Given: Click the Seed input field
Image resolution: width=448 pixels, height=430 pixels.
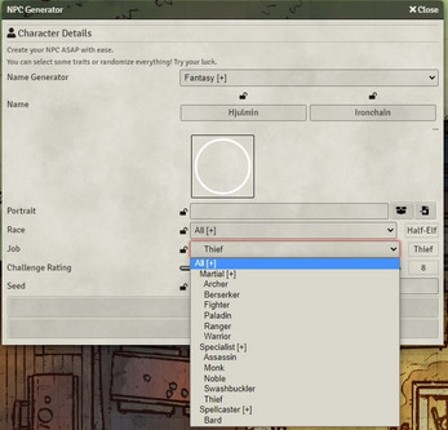Looking at the screenshot, I should (419, 286).
